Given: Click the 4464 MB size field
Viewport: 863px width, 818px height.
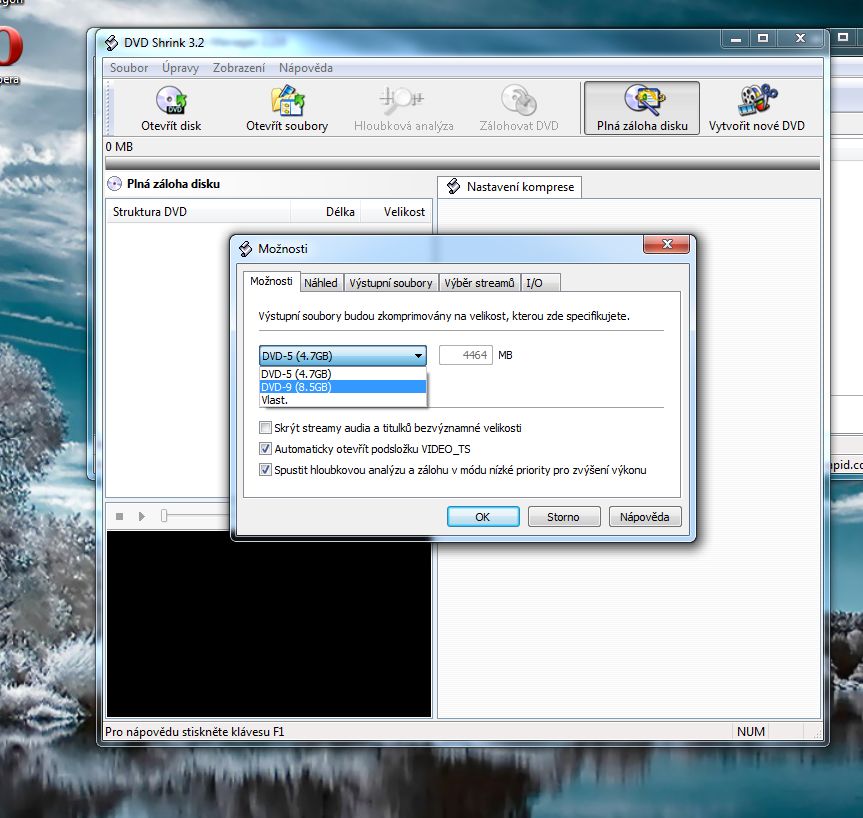Looking at the screenshot, I should [466, 355].
